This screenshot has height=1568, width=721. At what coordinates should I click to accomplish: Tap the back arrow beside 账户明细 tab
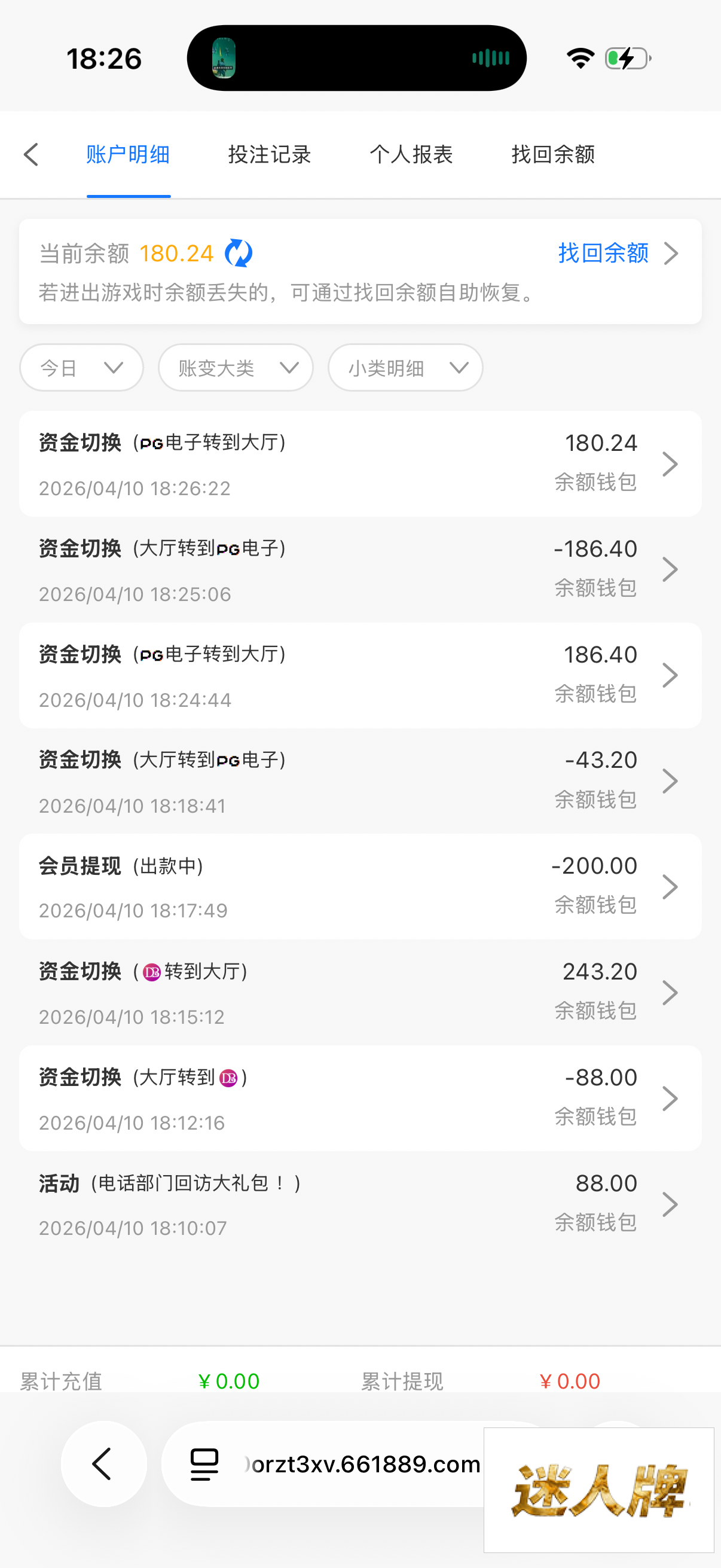(x=32, y=155)
